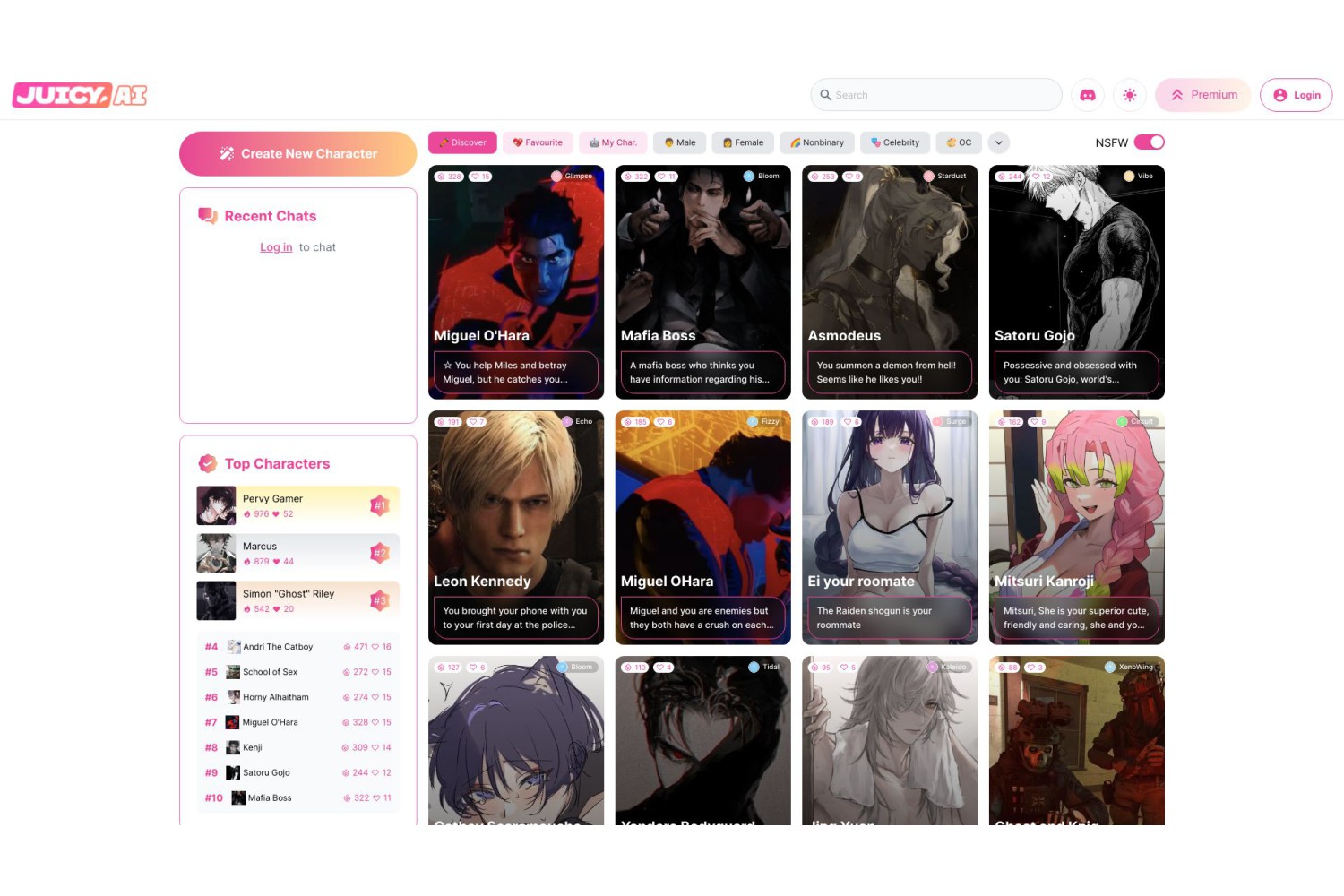The height and width of the screenshot is (896, 1344).
Task: Open the Miguel OHara enemies card
Action: (x=703, y=528)
